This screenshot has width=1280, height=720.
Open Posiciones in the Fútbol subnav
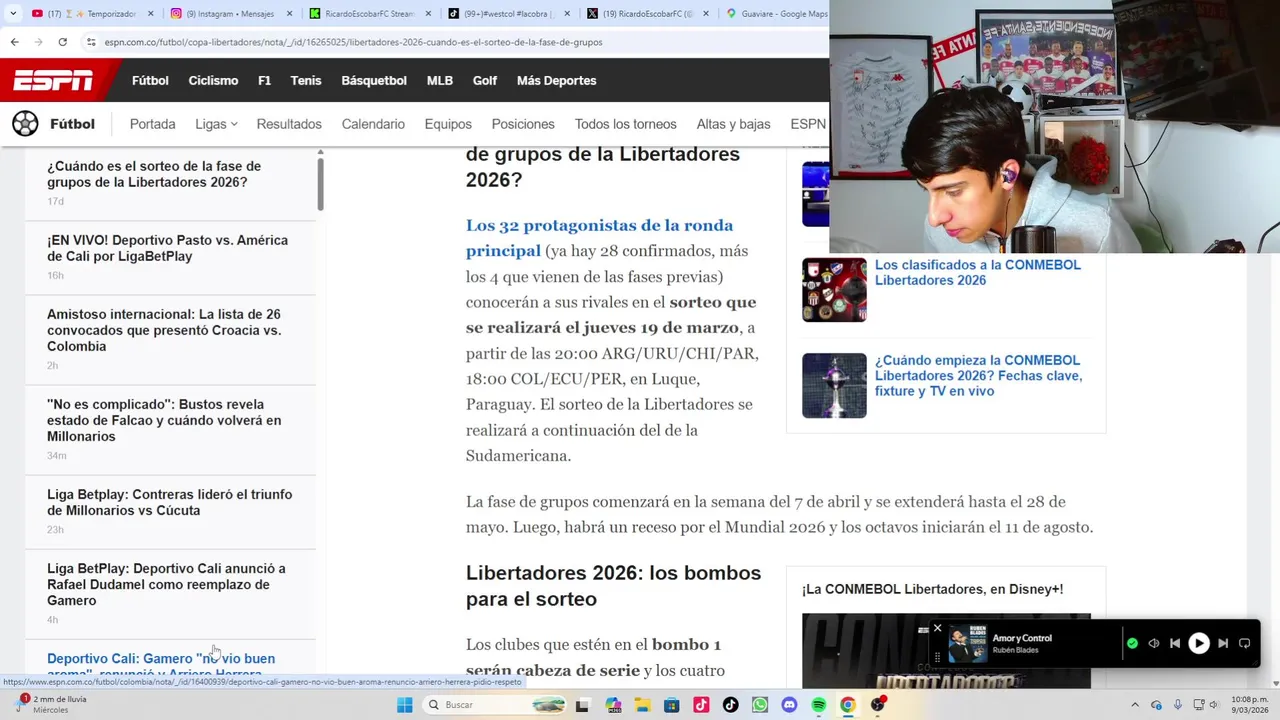523,124
